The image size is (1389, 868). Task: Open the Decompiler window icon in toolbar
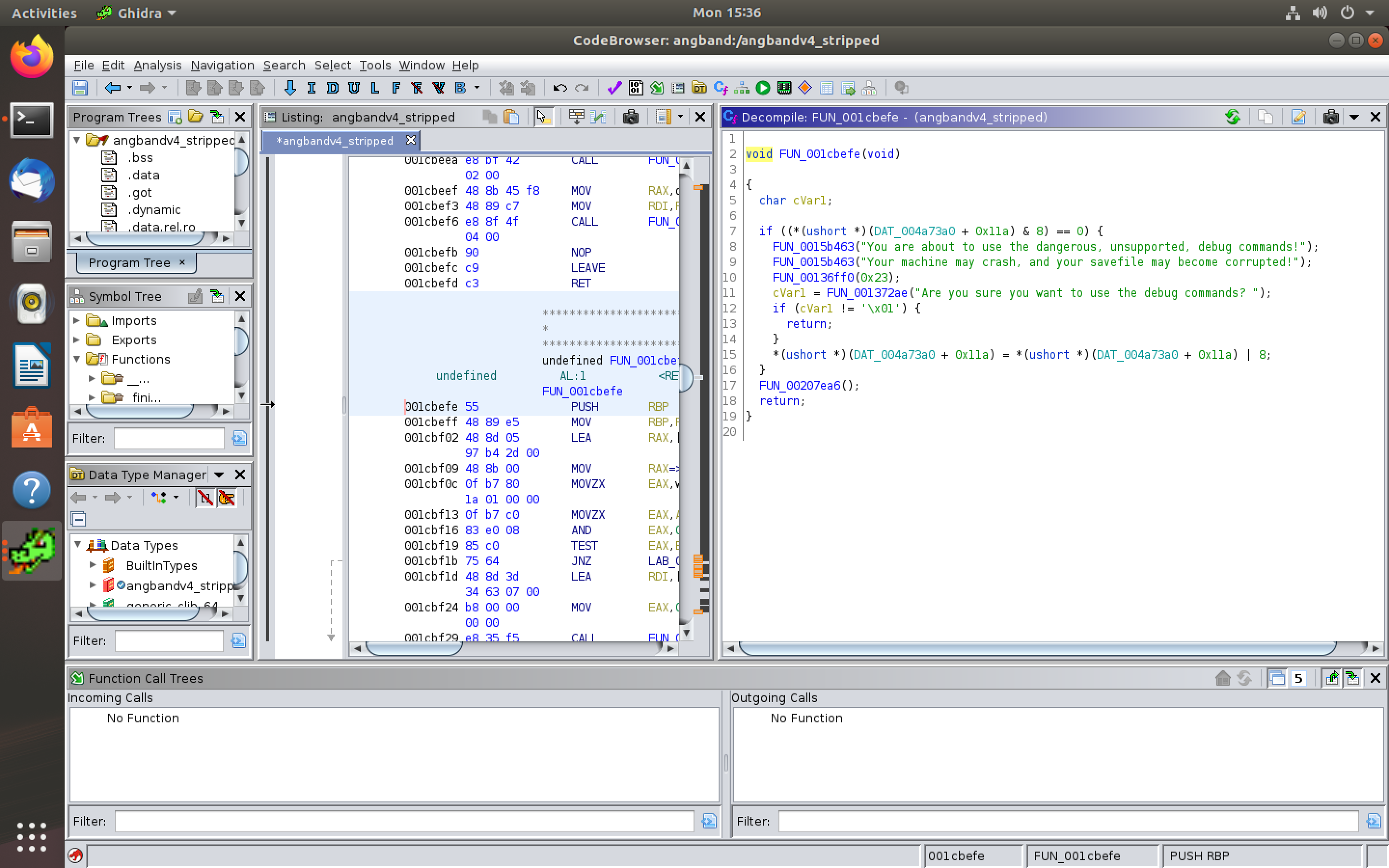(721, 88)
